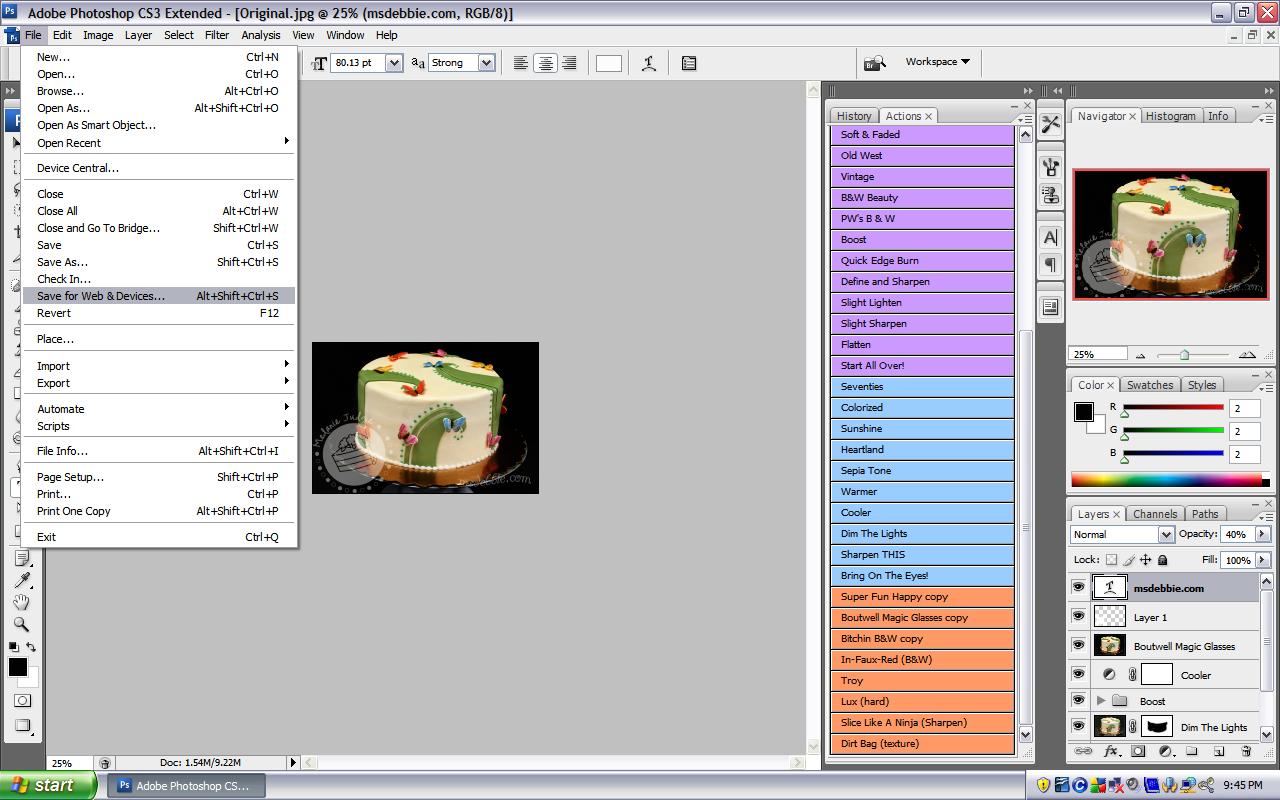
Task: Hide the Boost layer group
Action: [x=1079, y=700]
